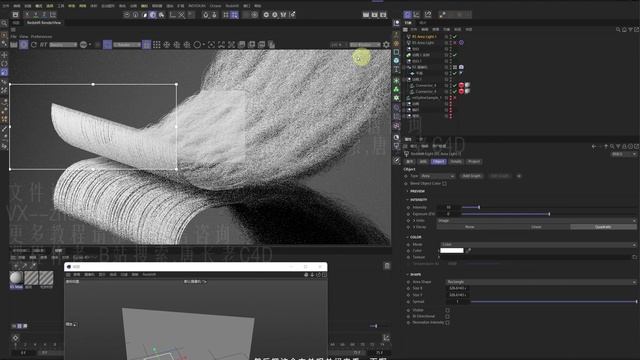Viewport: 640px width, 360px height.
Task: Click the dotted grid overlay icon
Action: (x=156, y=44)
